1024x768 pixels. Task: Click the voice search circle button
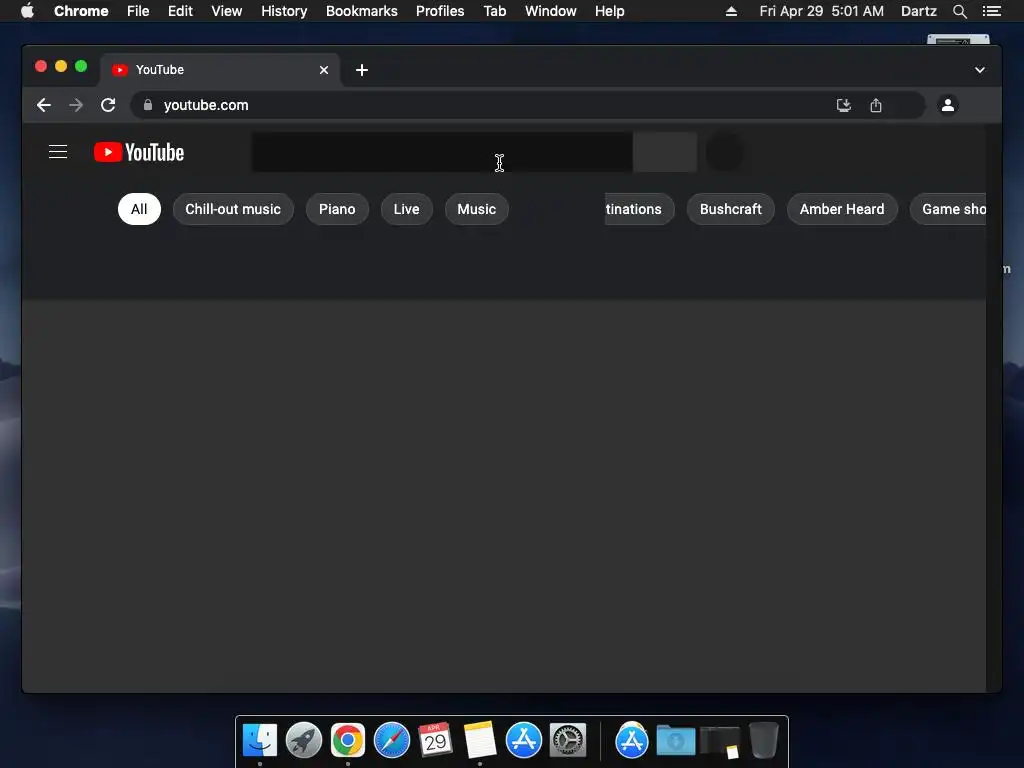pos(725,152)
